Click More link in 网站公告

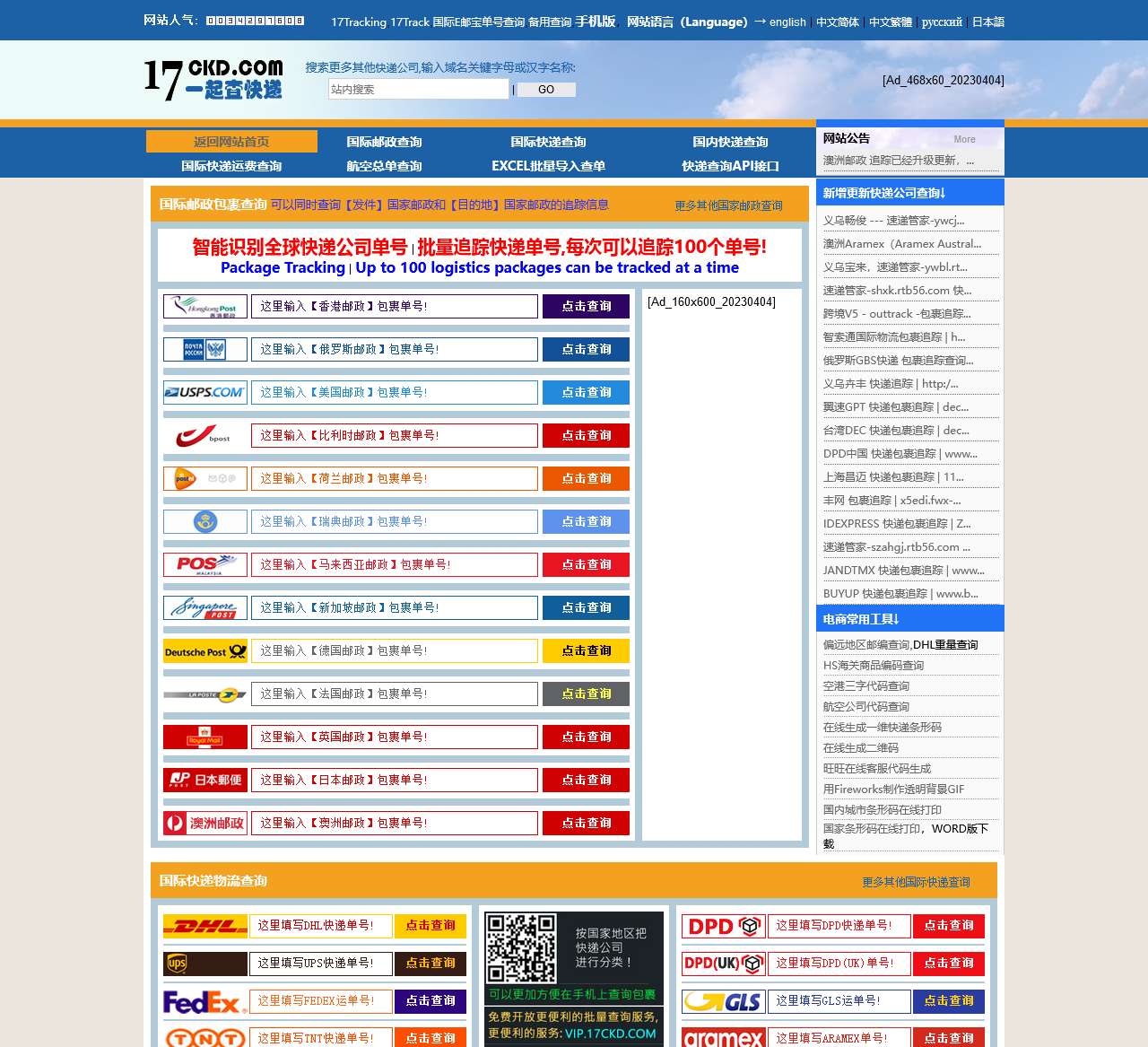pos(964,139)
